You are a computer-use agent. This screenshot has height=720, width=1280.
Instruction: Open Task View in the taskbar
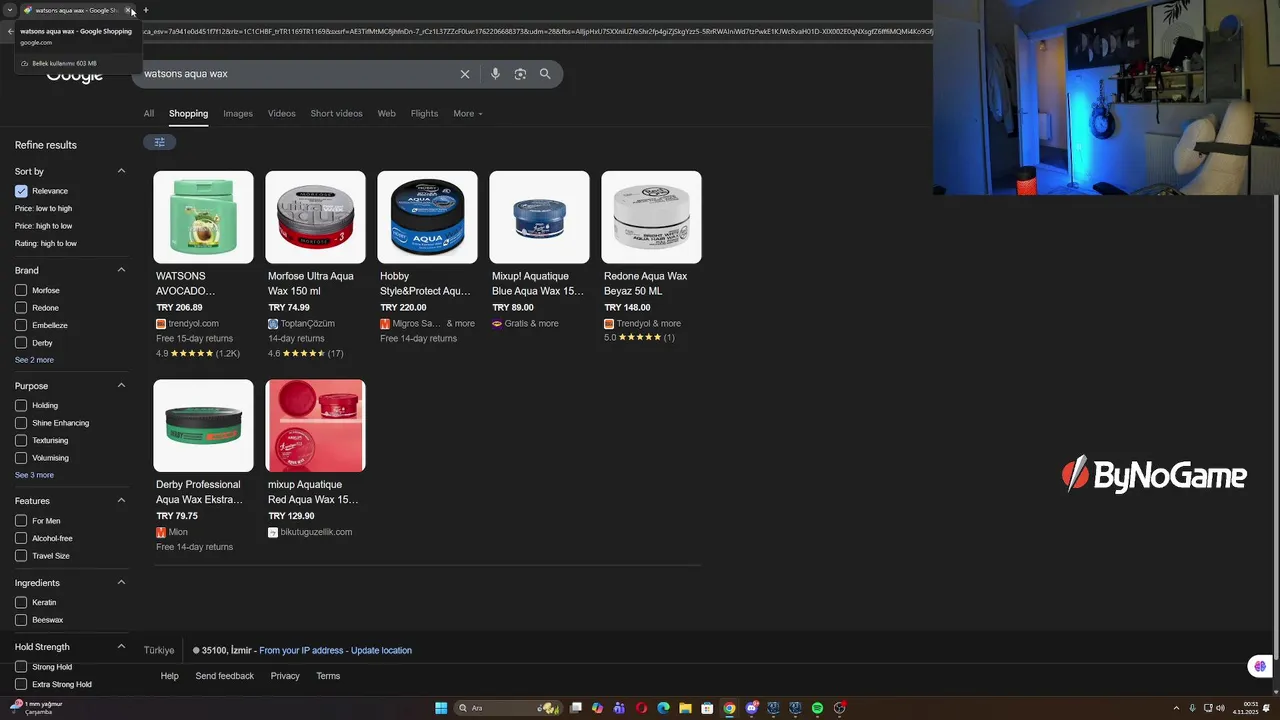[576, 708]
